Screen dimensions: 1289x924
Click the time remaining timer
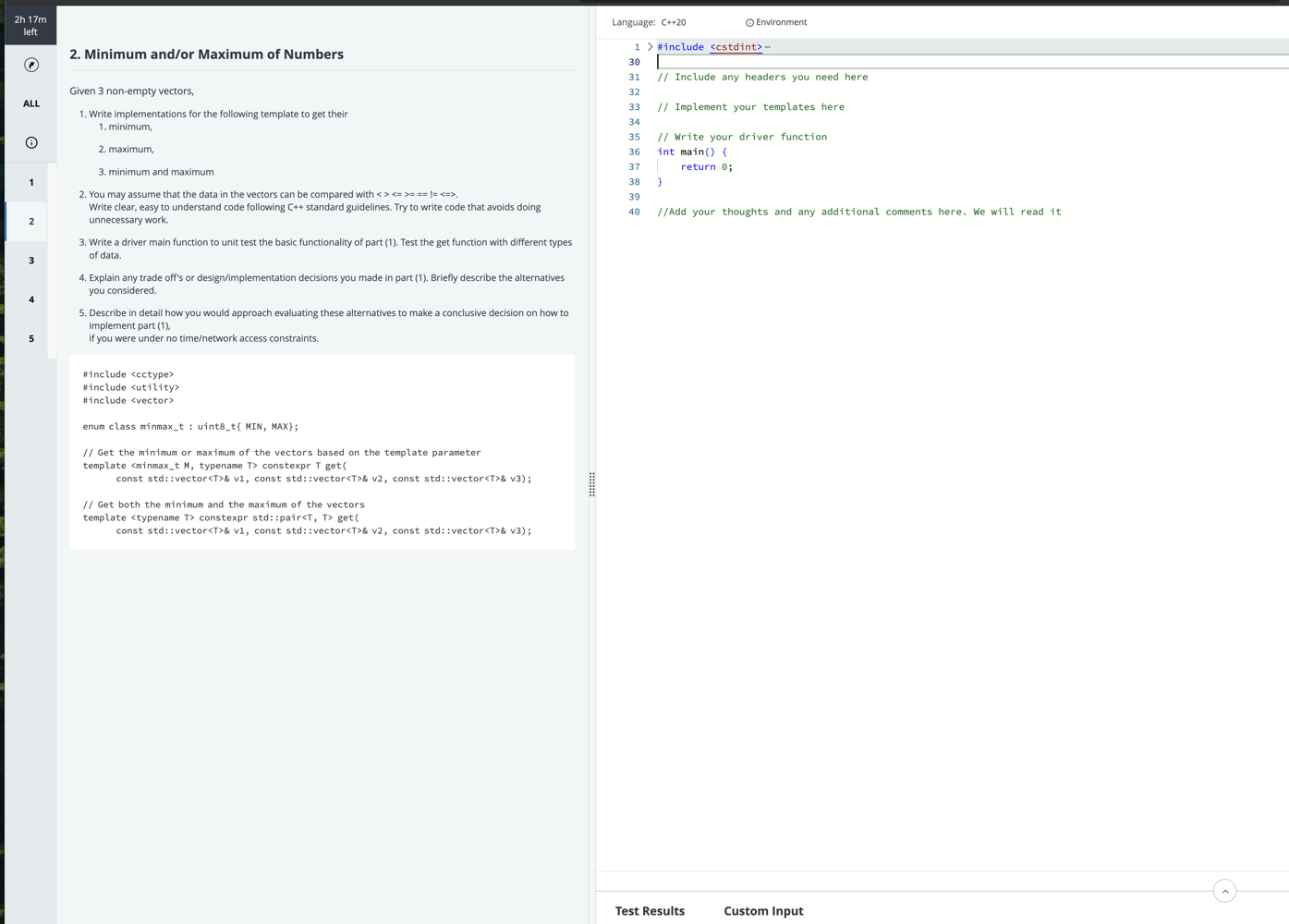pyautogui.click(x=30, y=25)
